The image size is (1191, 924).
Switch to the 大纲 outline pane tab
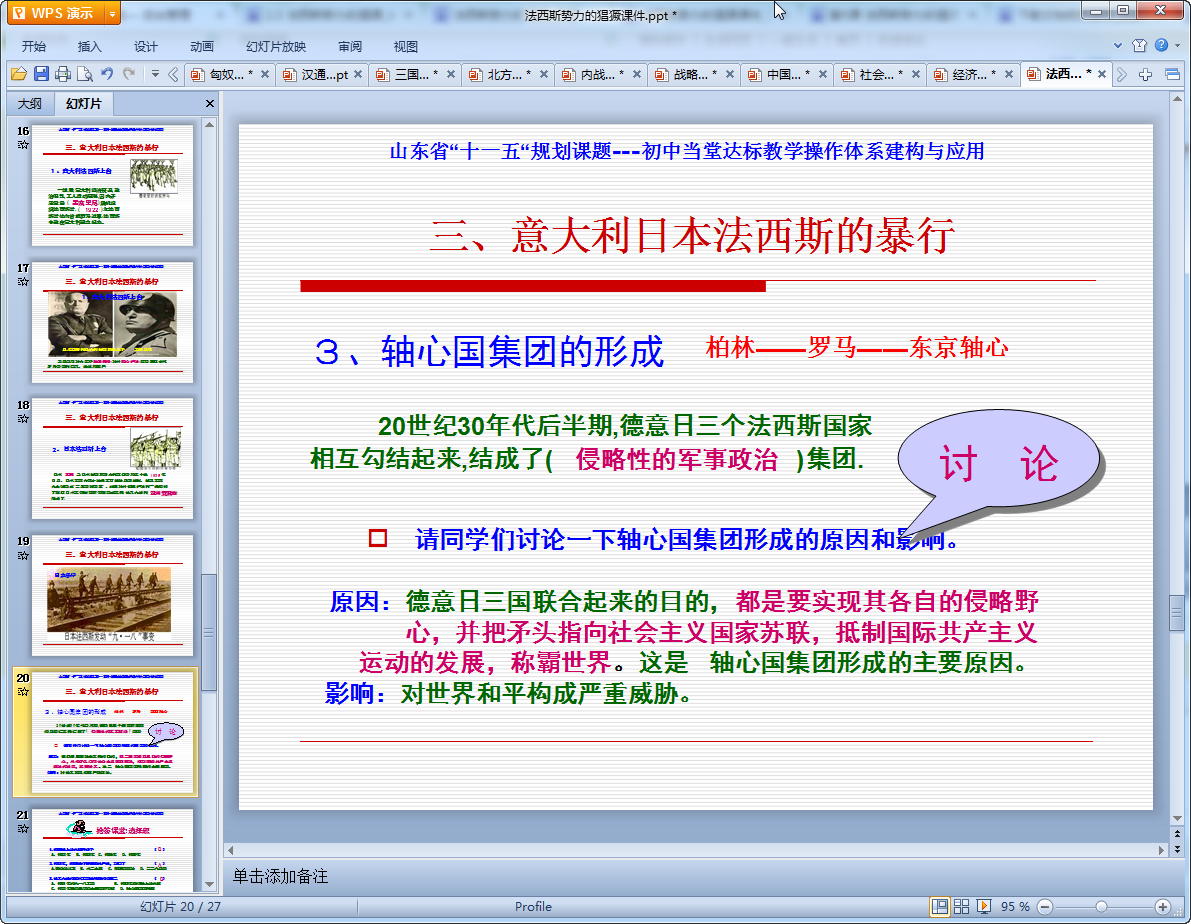point(30,103)
